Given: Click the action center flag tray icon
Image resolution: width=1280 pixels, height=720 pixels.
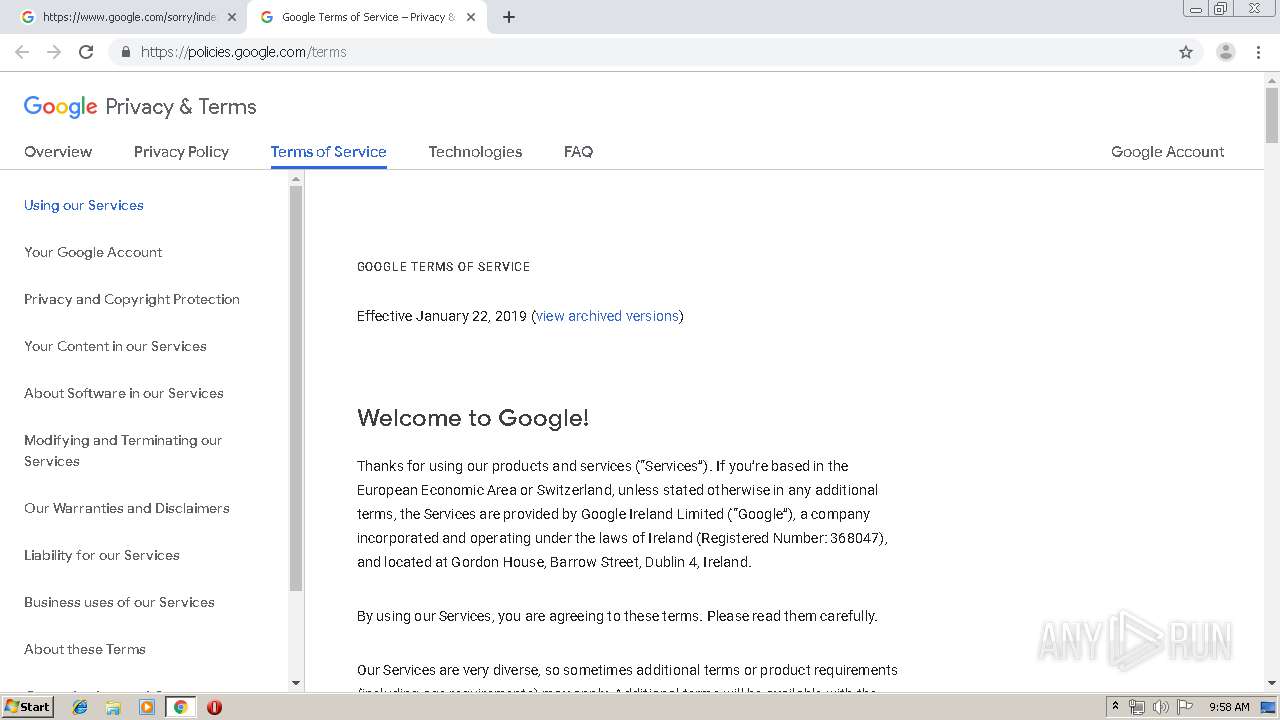Looking at the screenshot, I should click(x=1185, y=707).
